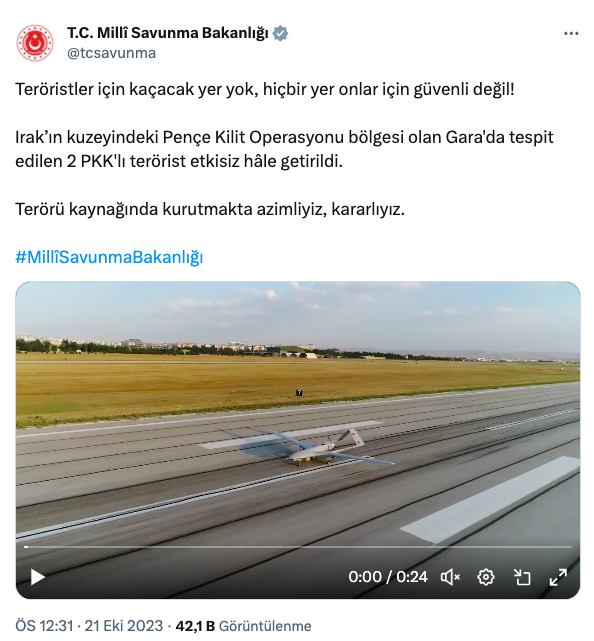Viewport: 594px width, 641px height.
Task: Open the three-dot more options menu
Action: pyautogui.click(x=571, y=34)
